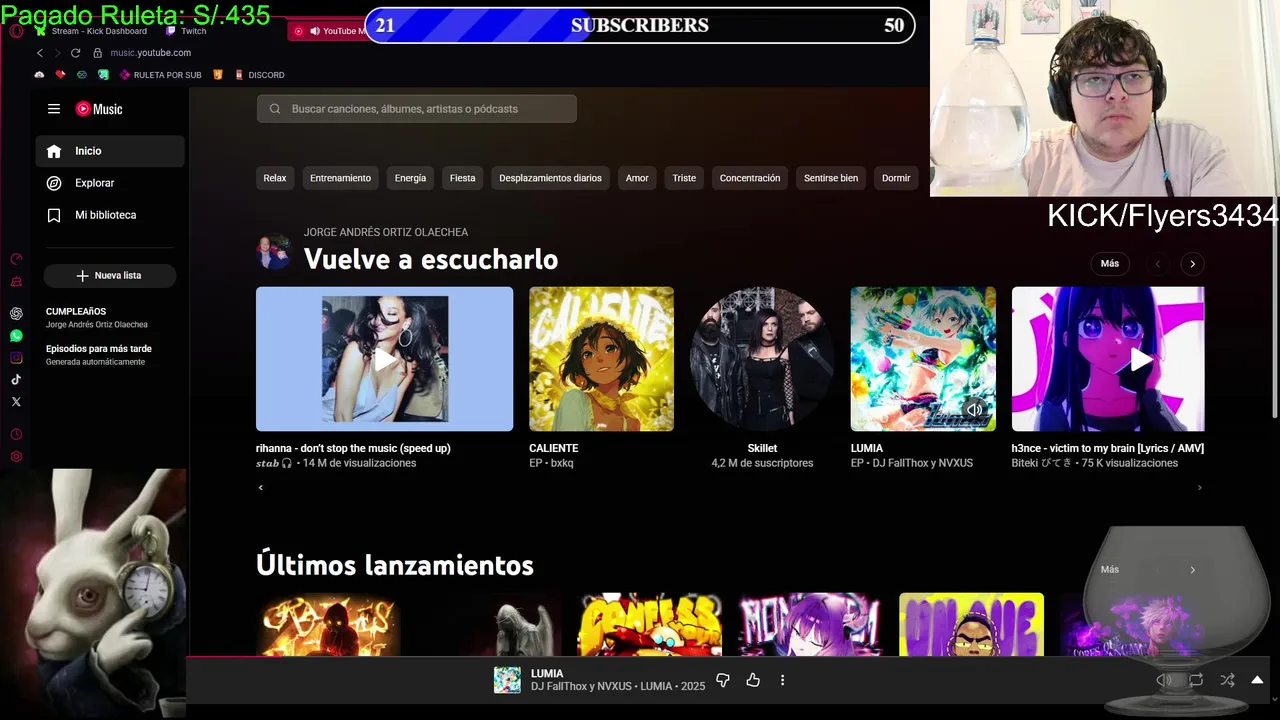Select the Energía mood chip
This screenshot has height=720, width=1280.
pyautogui.click(x=410, y=178)
